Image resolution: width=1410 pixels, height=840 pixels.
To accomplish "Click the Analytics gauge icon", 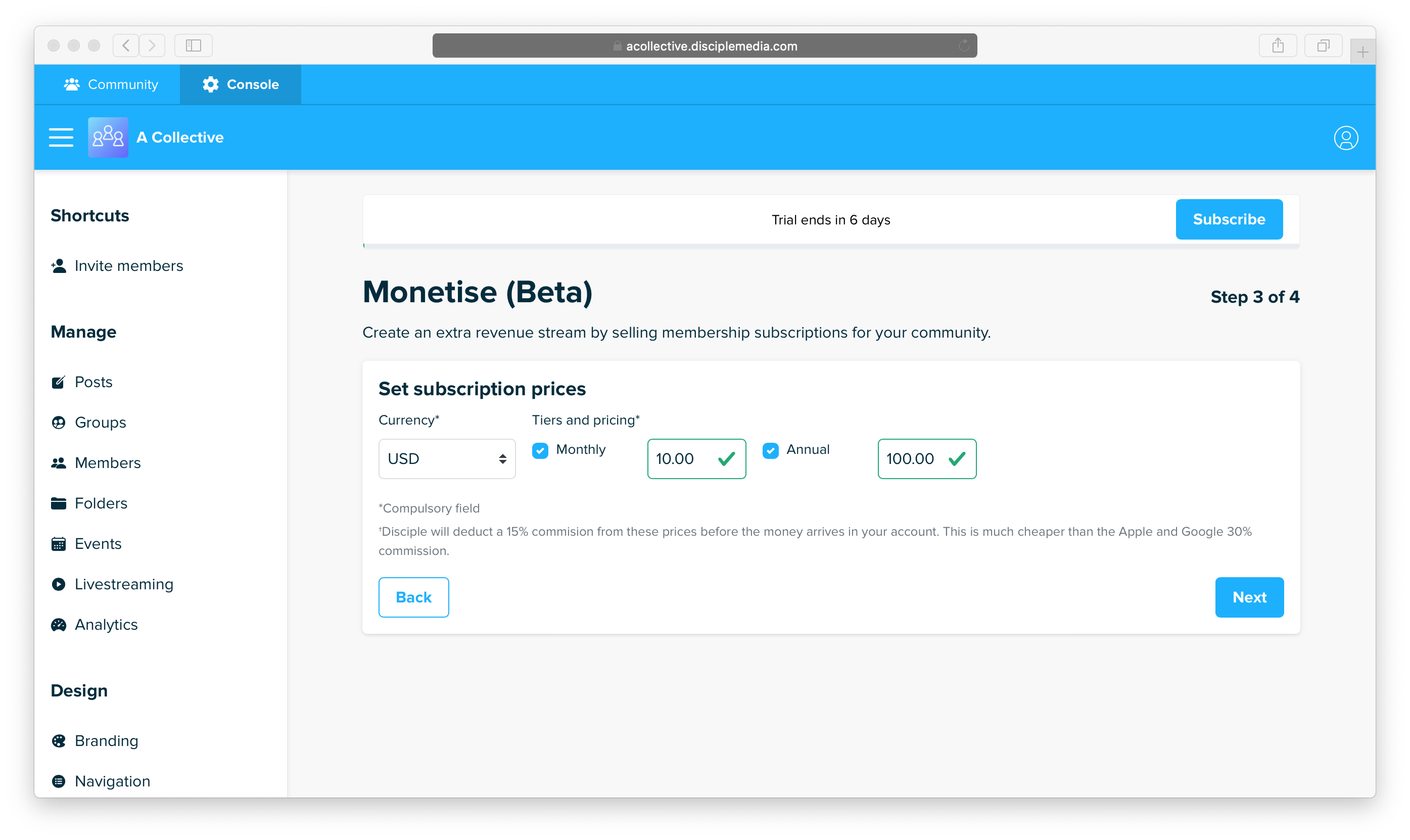I will 58,624.
